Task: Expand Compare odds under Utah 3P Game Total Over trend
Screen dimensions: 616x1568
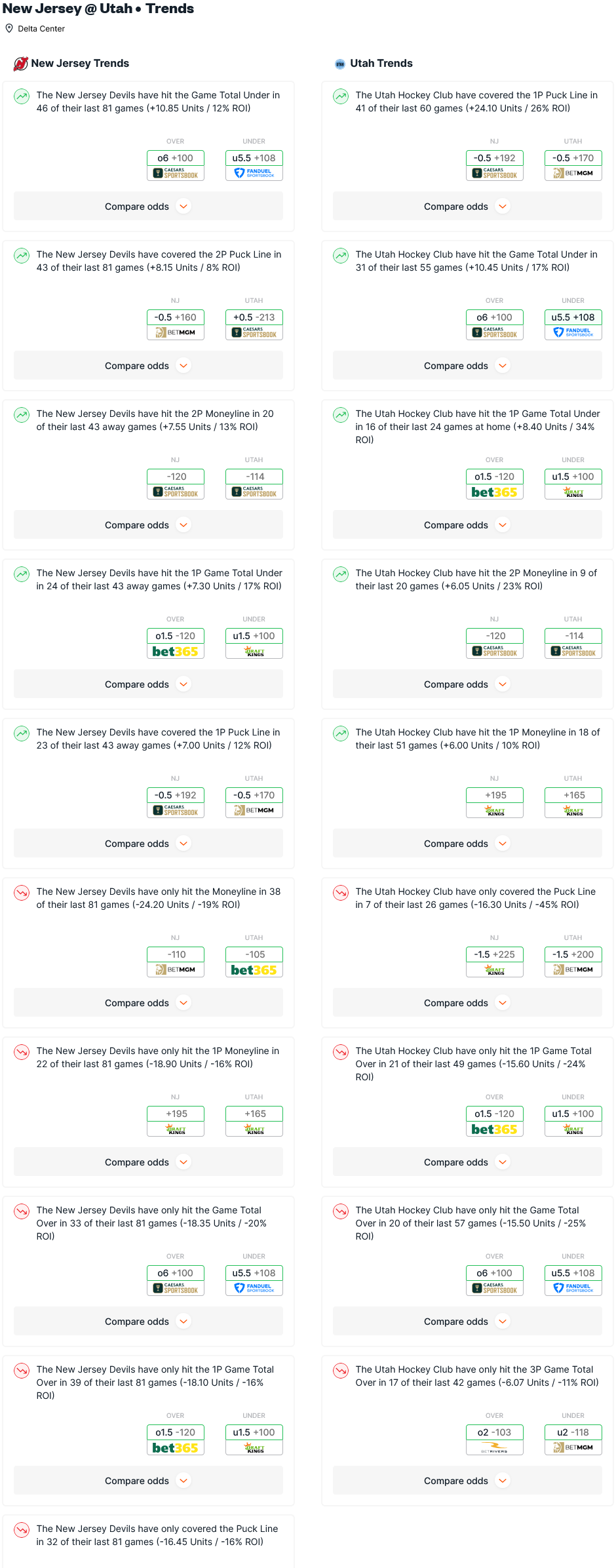Action: tap(467, 1481)
